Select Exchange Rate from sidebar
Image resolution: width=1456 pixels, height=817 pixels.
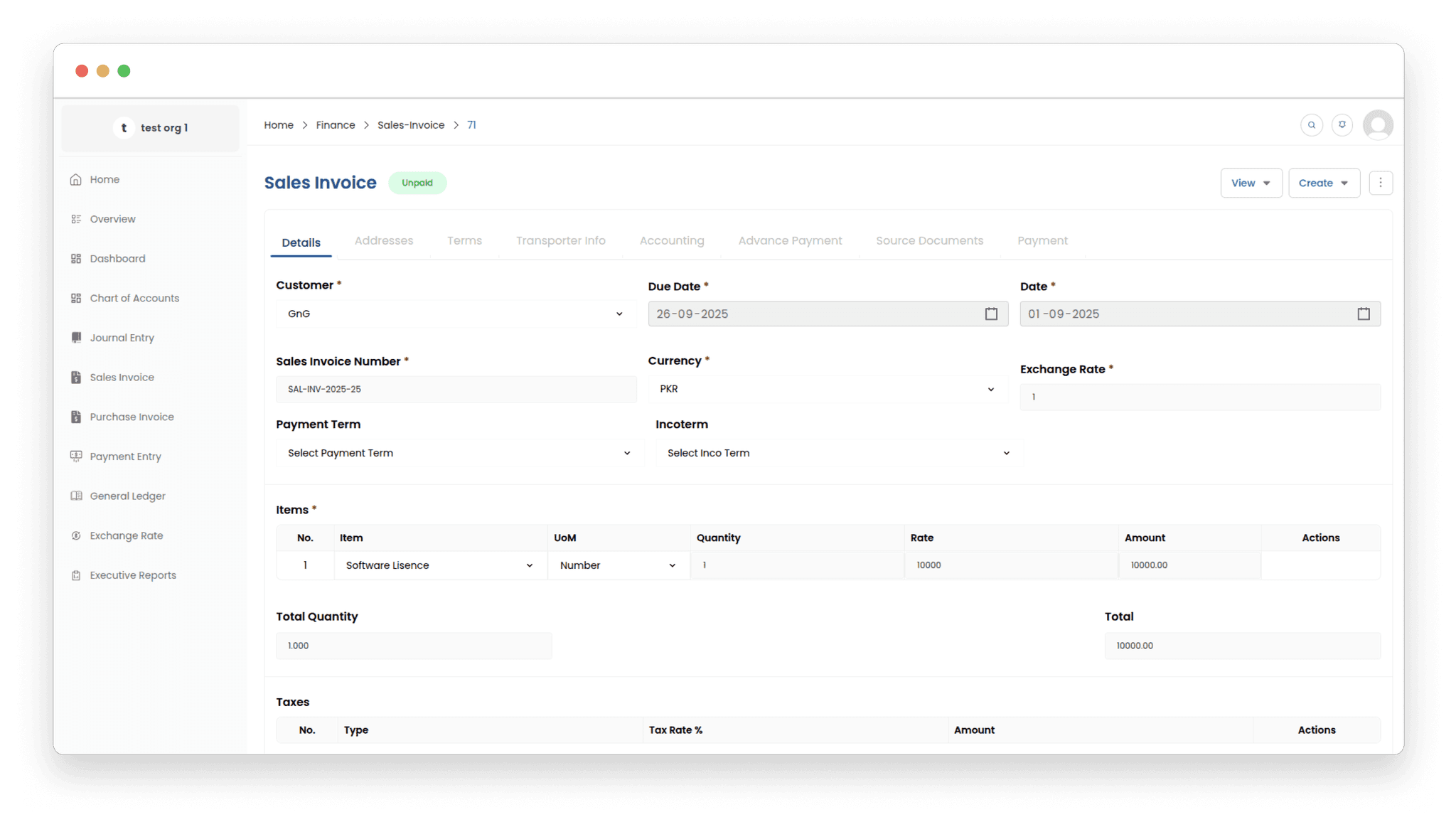pos(127,535)
